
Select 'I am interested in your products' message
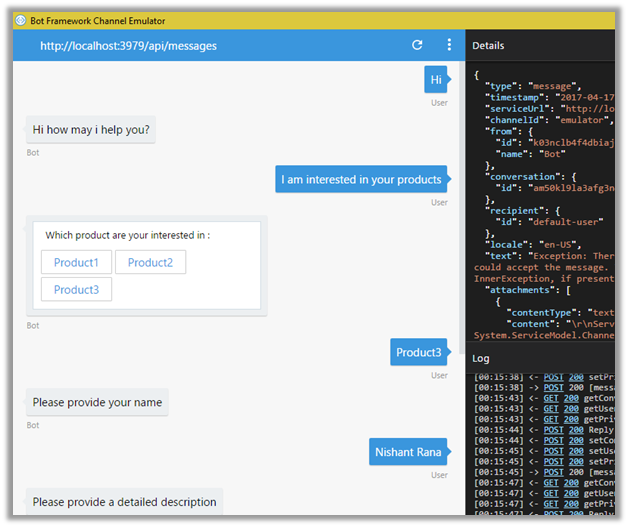pos(361,180)
